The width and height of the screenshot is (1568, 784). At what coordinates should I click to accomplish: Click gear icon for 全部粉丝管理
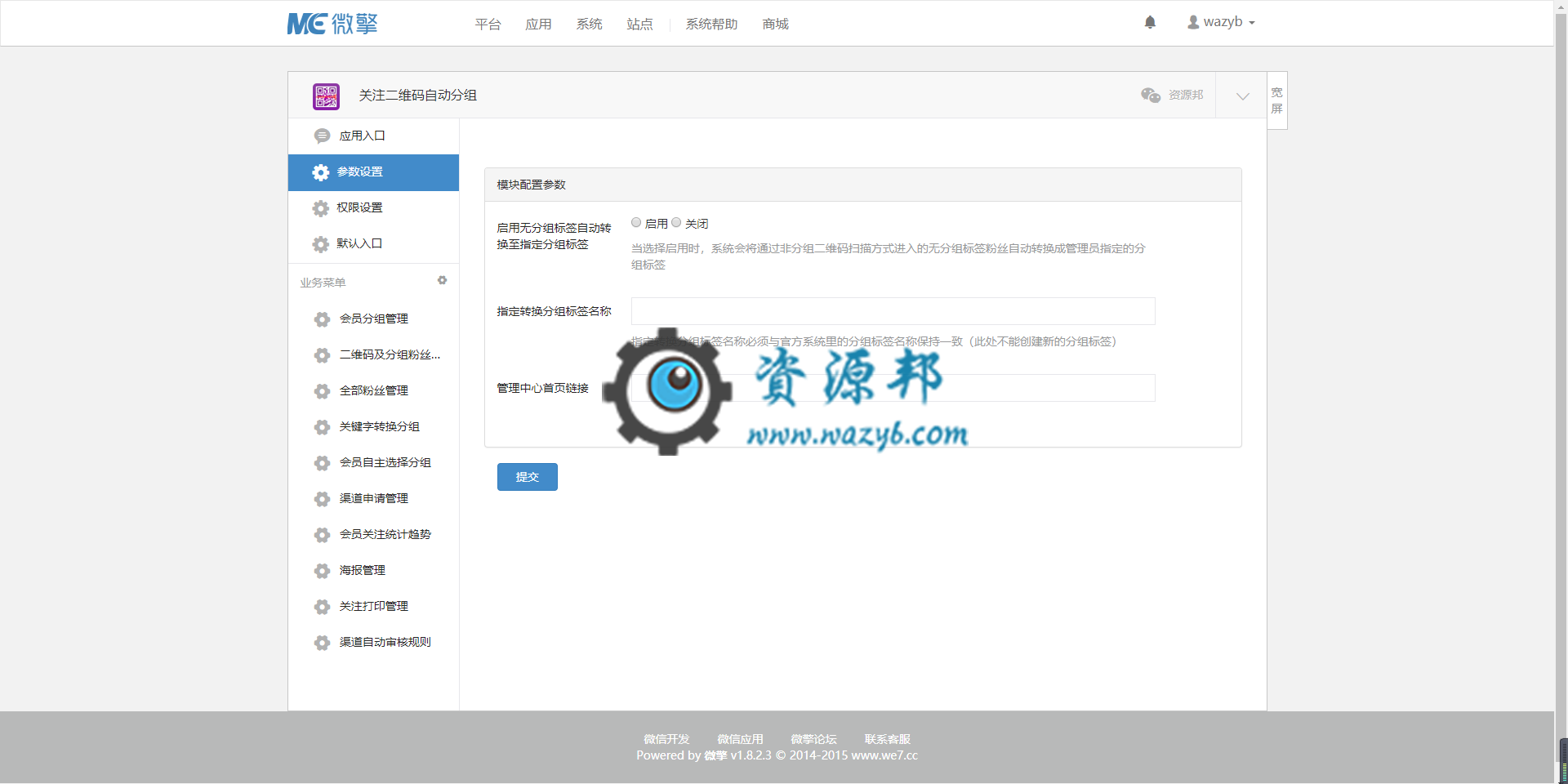point(322,391)
